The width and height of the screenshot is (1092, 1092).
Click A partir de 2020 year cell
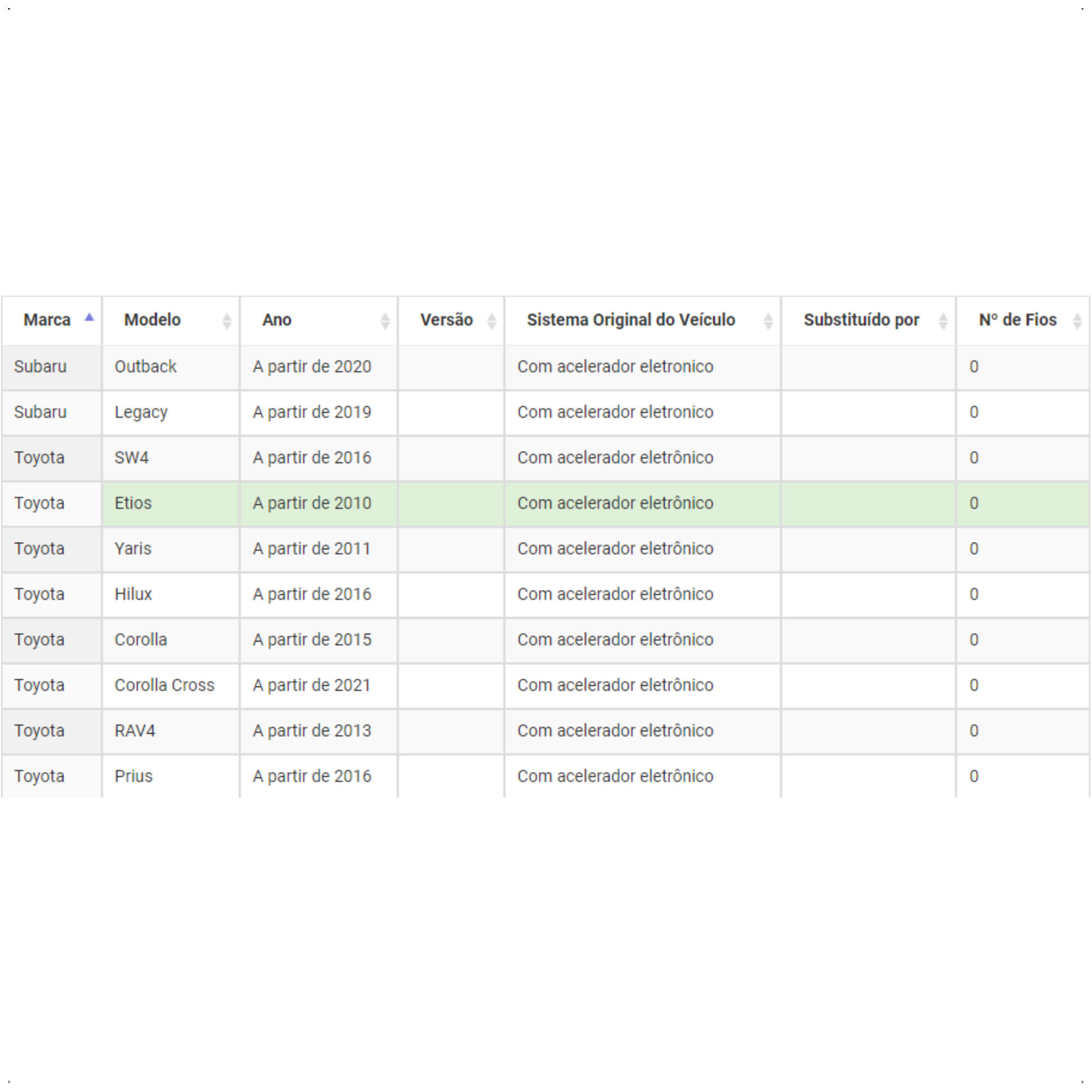[319, 367]
